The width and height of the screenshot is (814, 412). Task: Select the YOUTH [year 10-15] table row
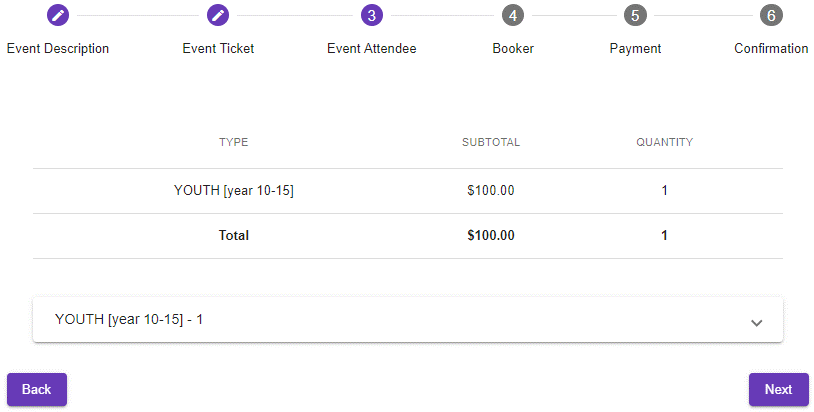point(408,191)
